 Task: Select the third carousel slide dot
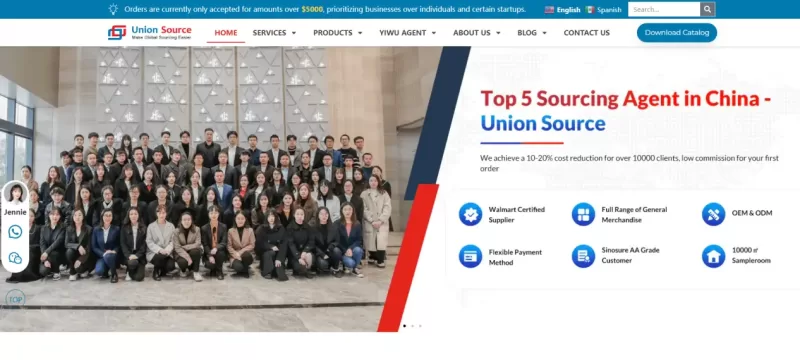[x=420, y=325]
